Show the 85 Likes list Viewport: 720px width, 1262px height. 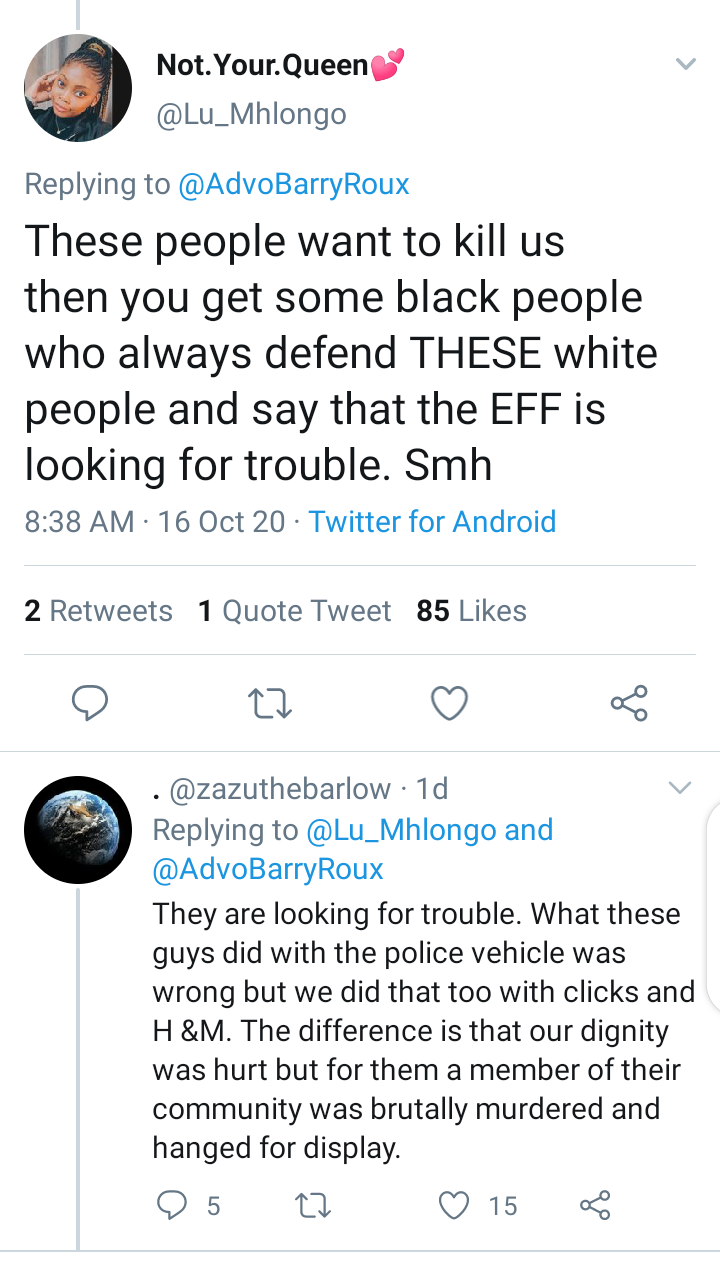point(471,610)
